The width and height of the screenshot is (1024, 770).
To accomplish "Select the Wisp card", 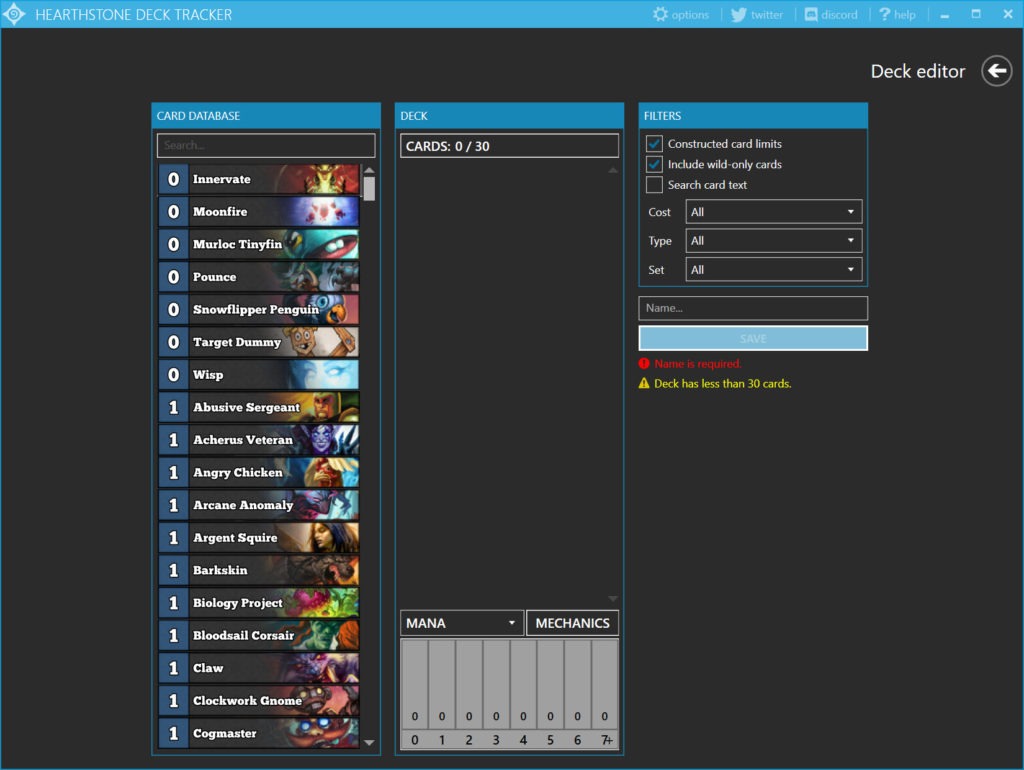I will coord(259,375).
